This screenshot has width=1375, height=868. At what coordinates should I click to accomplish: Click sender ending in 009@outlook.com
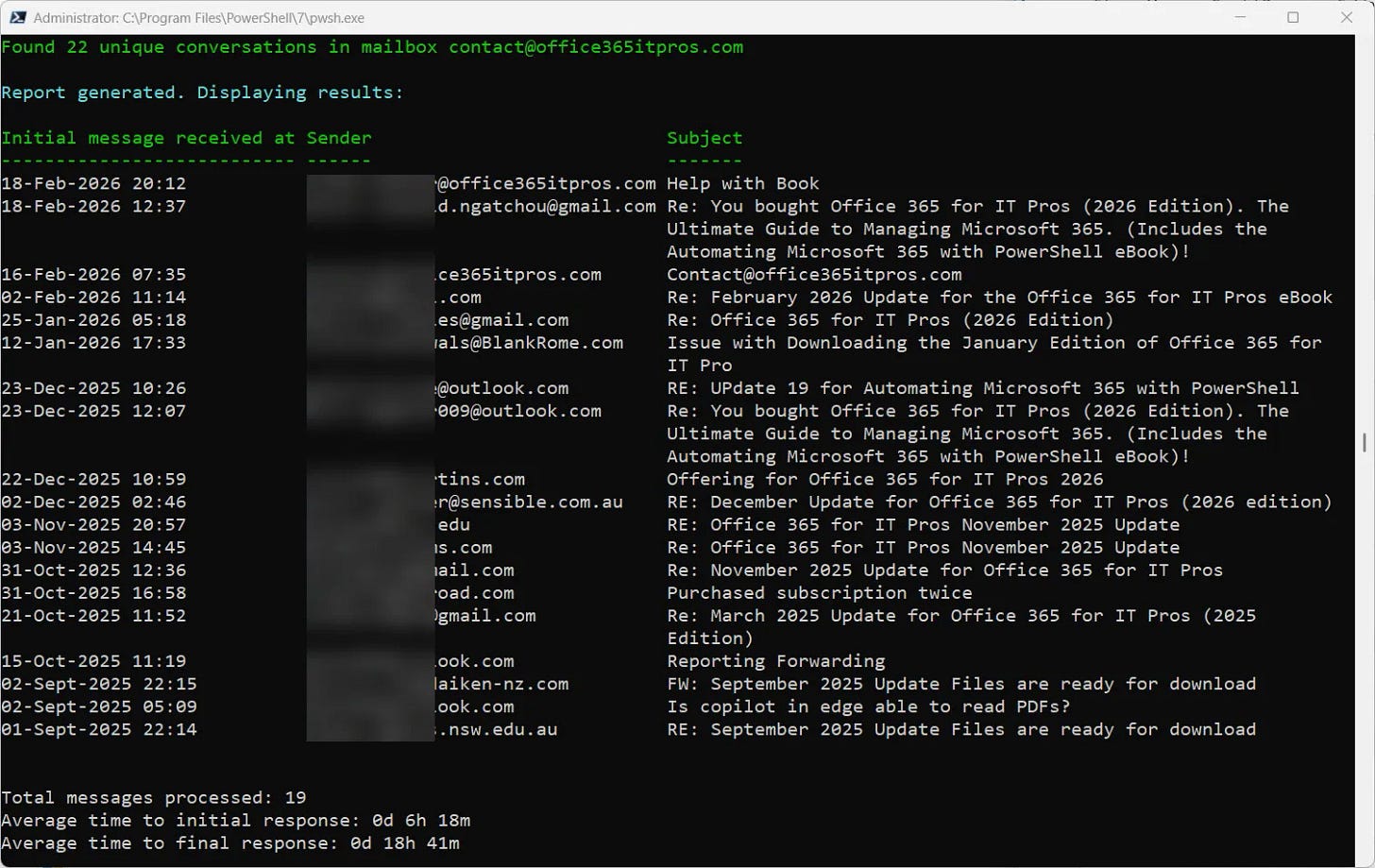pos(518,411)
